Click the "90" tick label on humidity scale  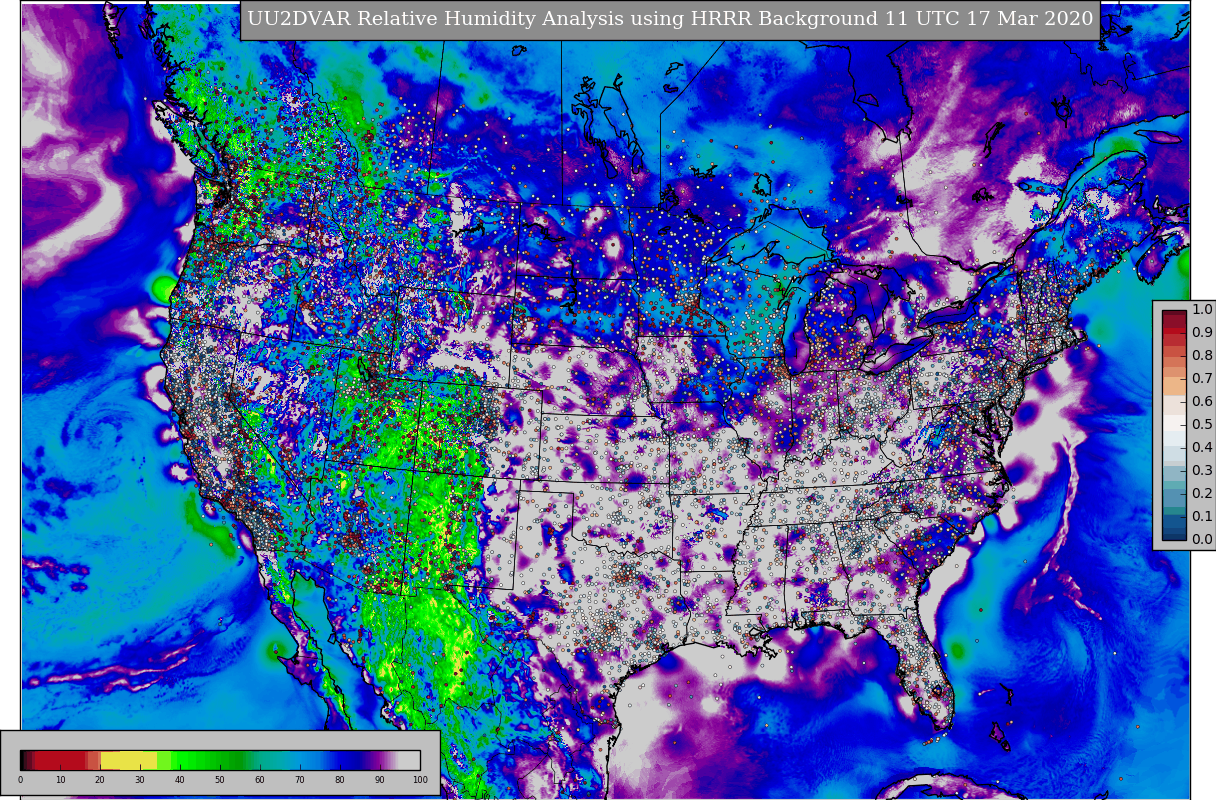(x=380, y=779)
